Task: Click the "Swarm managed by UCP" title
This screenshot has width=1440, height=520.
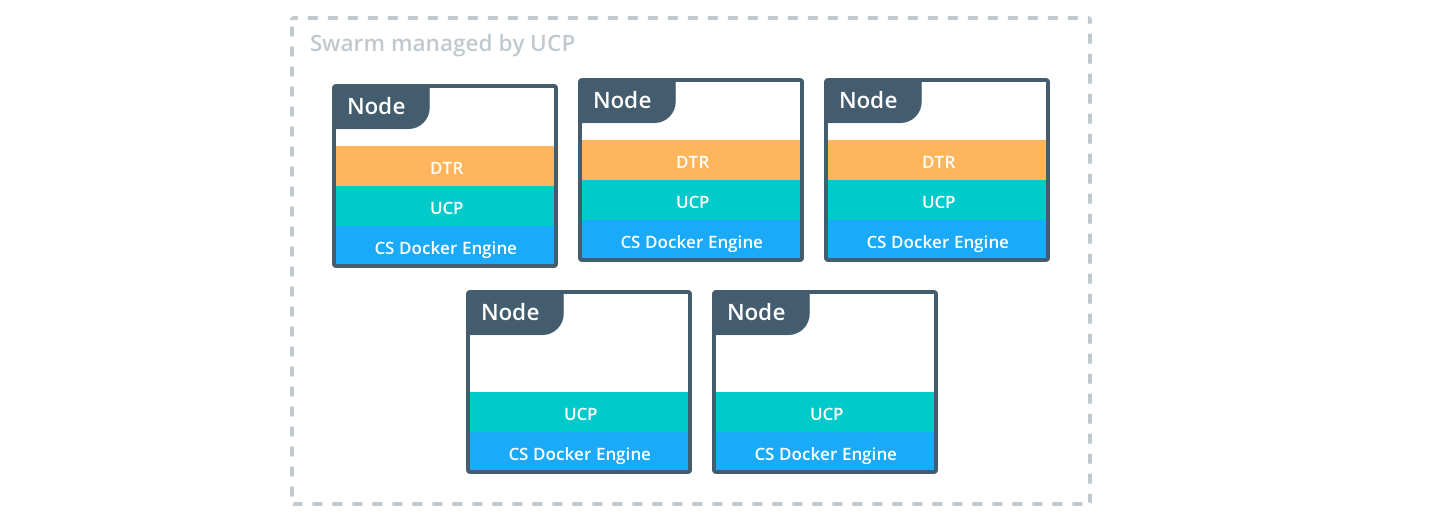Action: [x=442, y=44]
